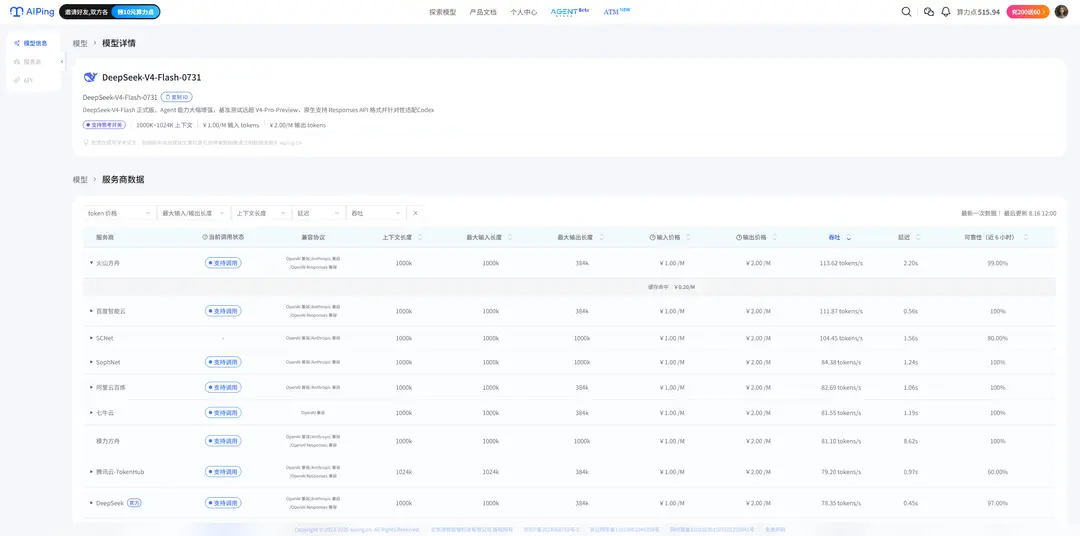This screenshot has height=536, width=1080.
Task: Expand the 阿里云百炼 row
Action: coord(91,387)
